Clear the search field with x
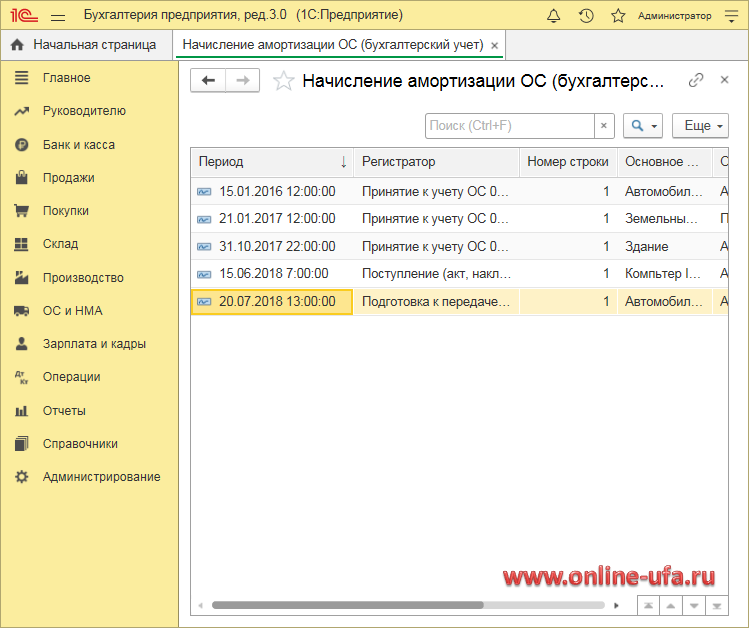The width and height of the screenshot is (749, 628). (x=603, y=125)
